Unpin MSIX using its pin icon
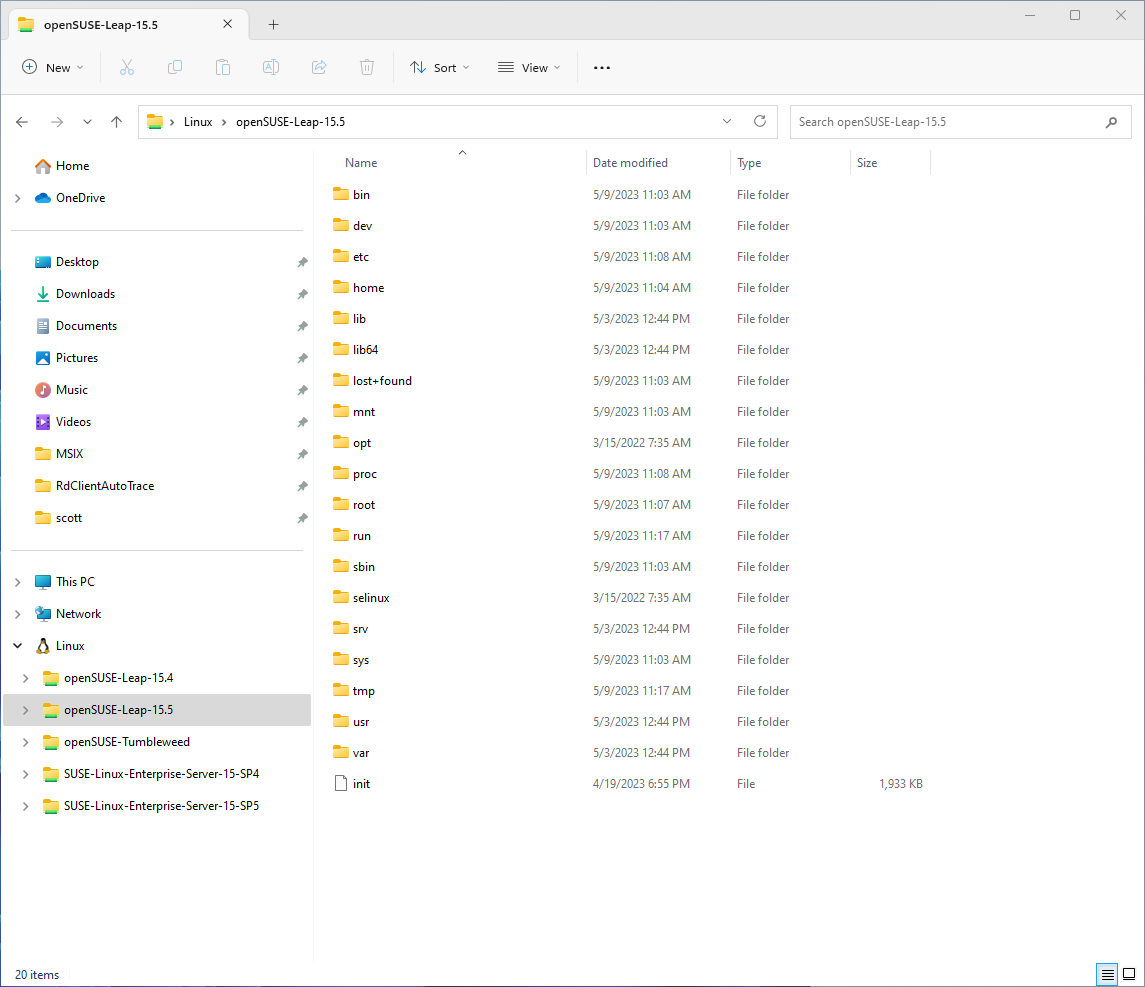 [x=302, y=454]
